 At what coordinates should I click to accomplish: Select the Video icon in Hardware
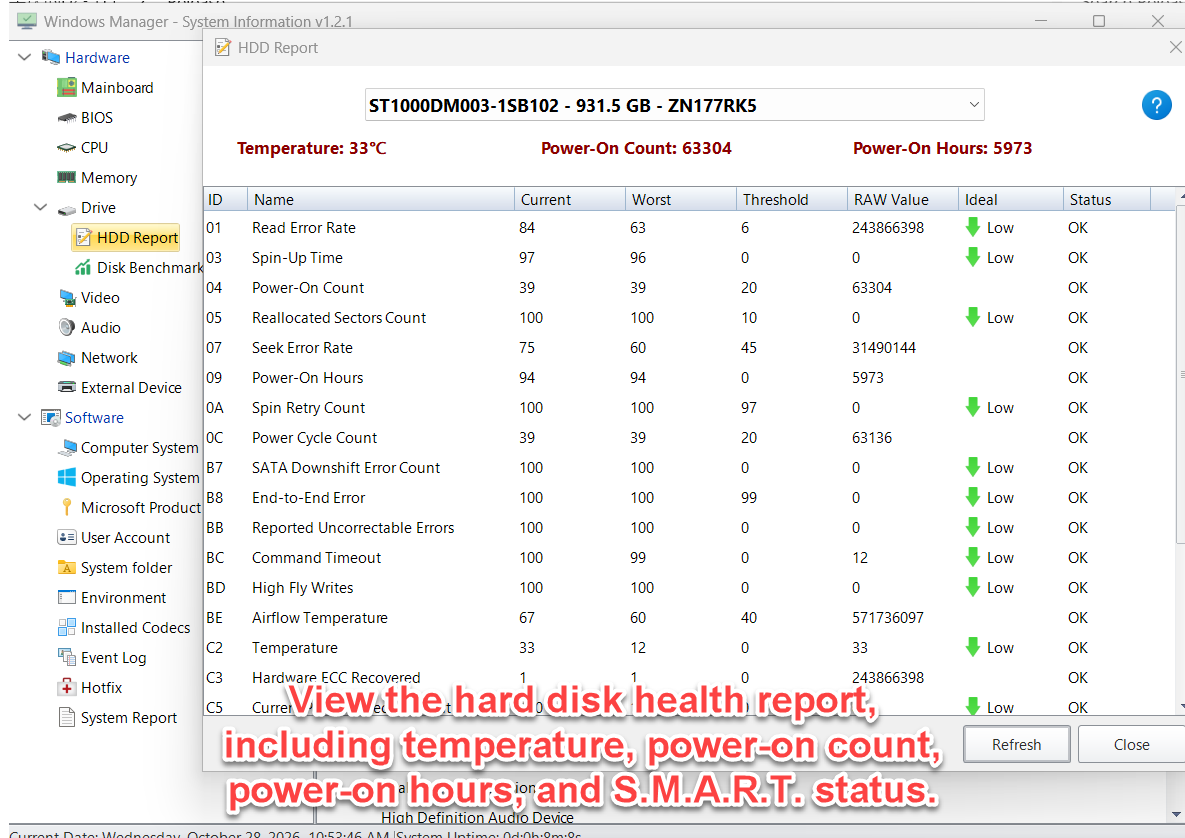coord(67,298)
